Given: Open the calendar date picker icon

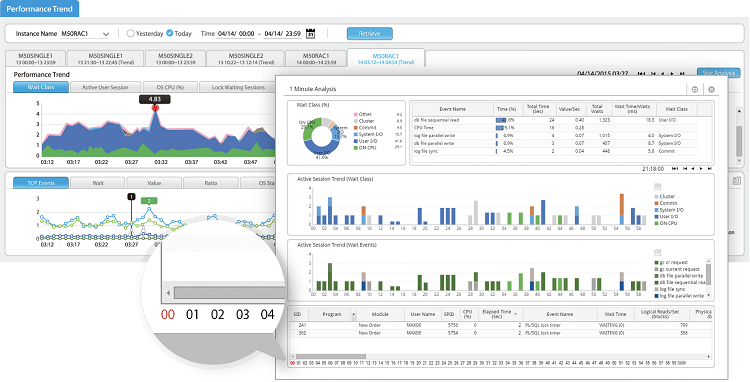Looking at the screenshot, I should coord(311,33).
